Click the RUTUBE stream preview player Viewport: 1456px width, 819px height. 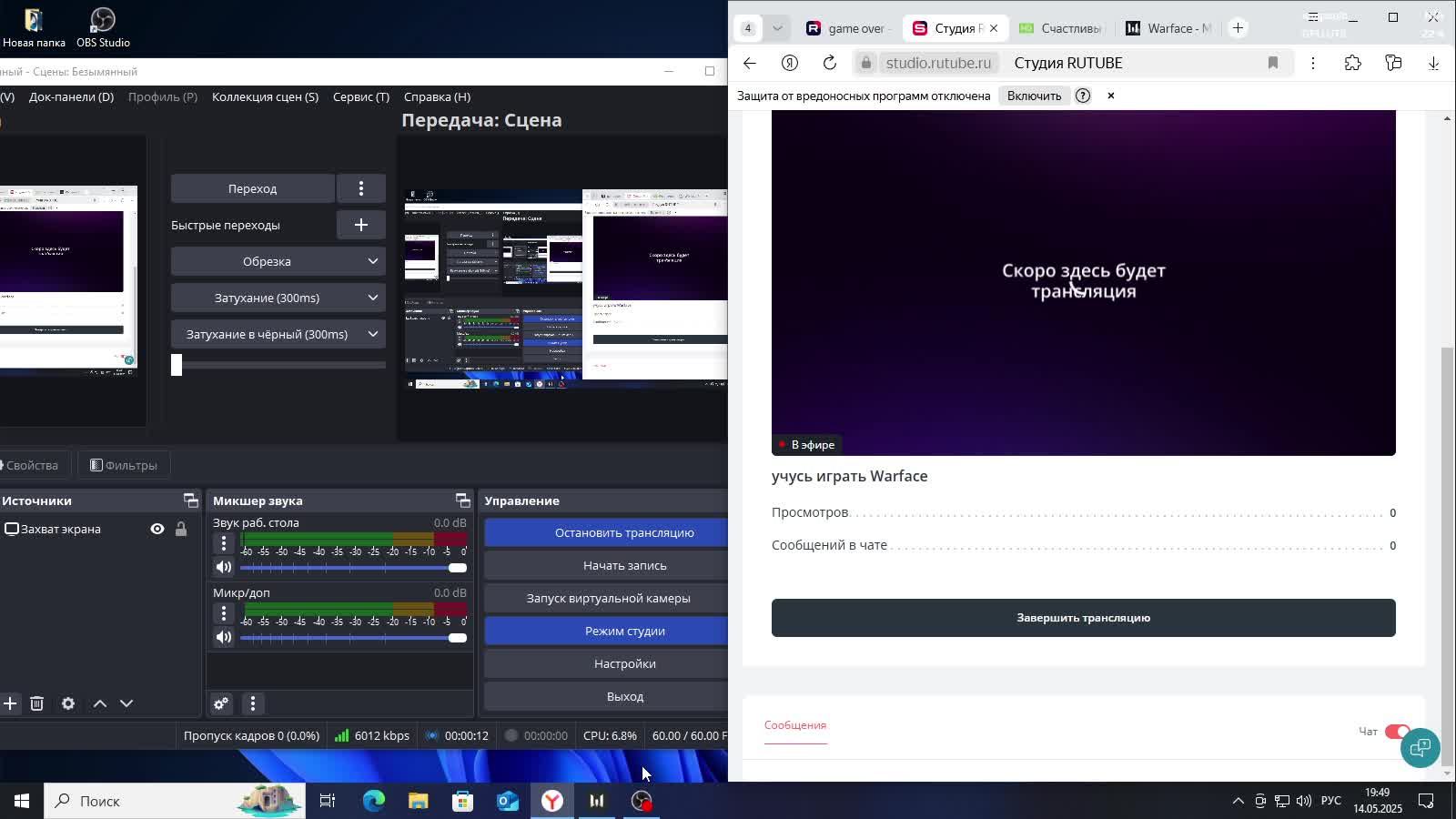[x=1083, y=282]
